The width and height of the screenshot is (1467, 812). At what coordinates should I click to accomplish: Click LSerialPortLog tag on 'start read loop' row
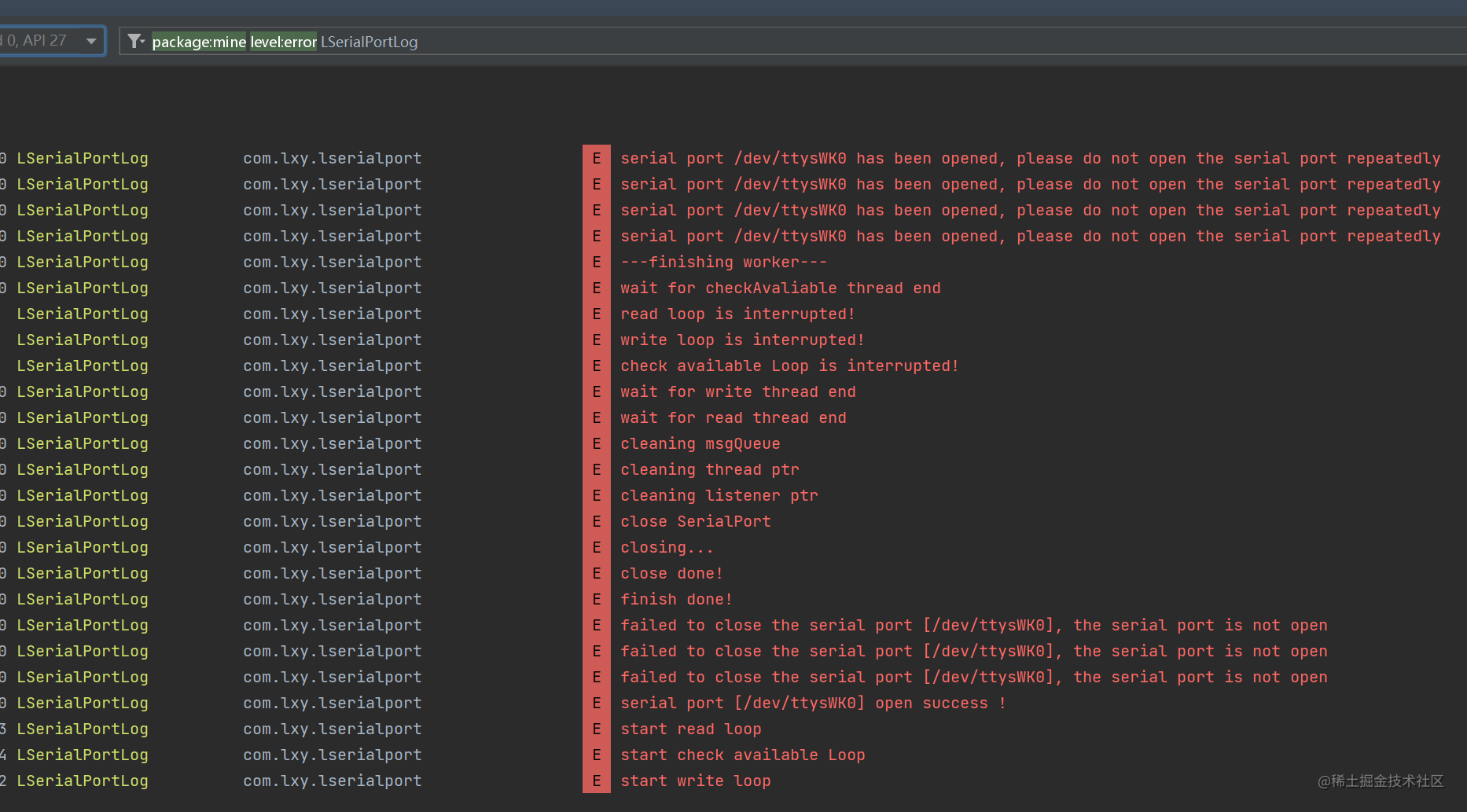point(83,729)
